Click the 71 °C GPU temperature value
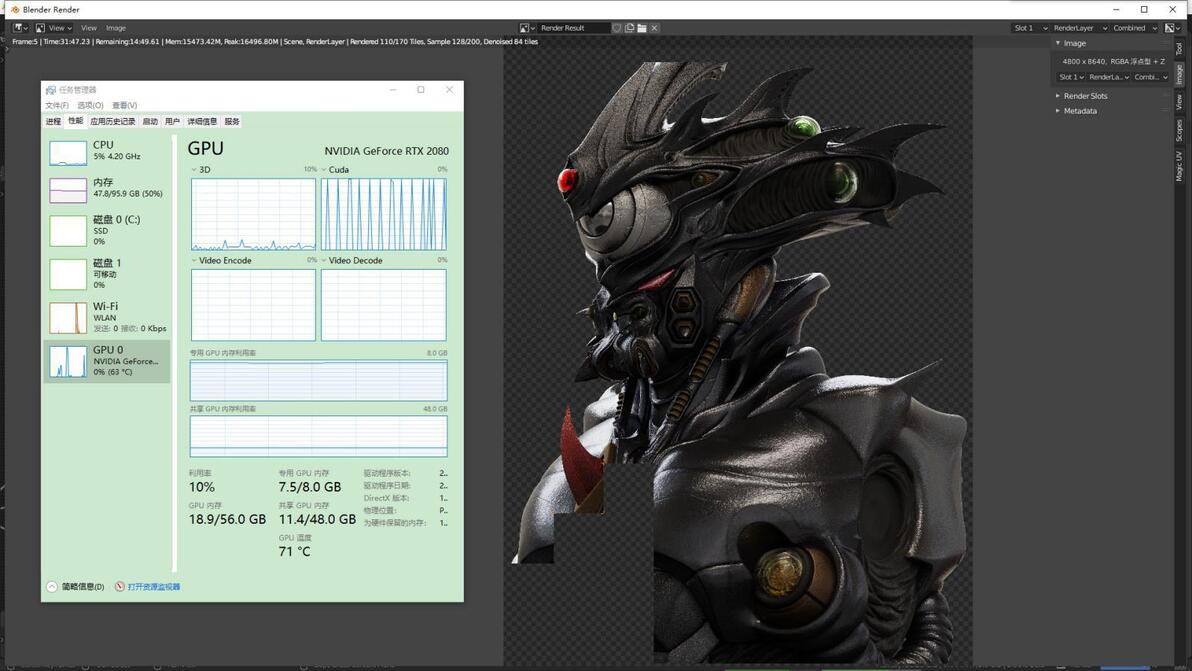Viewport: 1192px width, 671px height. point(294,552)
